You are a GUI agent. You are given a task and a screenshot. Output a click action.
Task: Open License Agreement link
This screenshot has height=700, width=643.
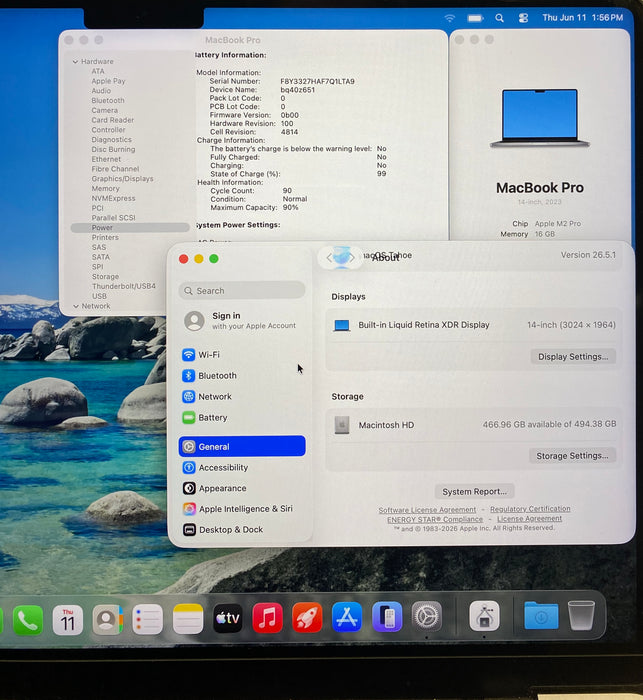(x=530, y=519)
